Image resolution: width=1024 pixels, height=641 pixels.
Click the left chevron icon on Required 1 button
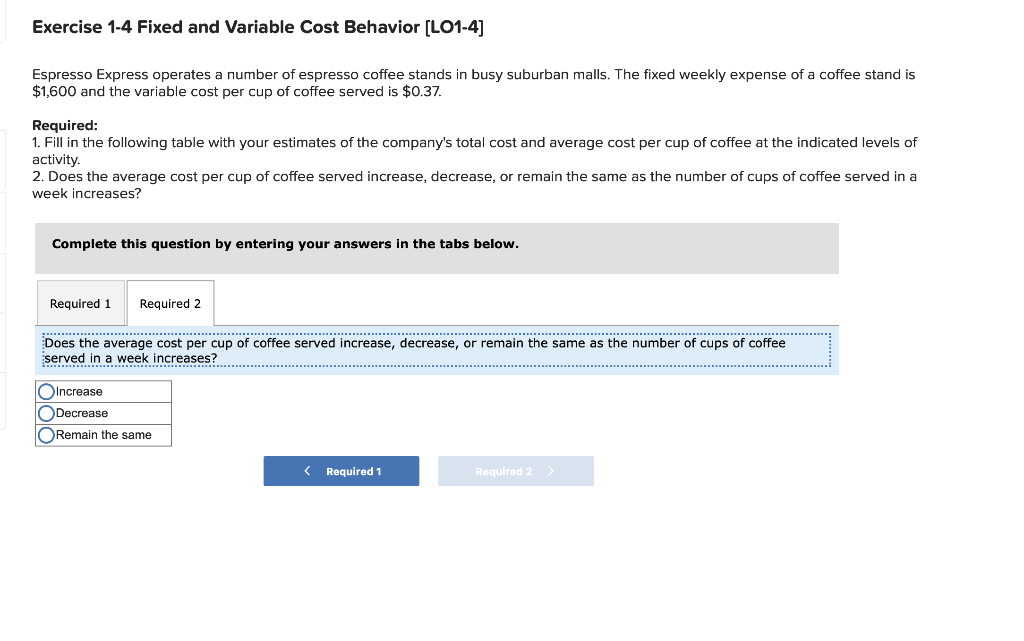307,470
